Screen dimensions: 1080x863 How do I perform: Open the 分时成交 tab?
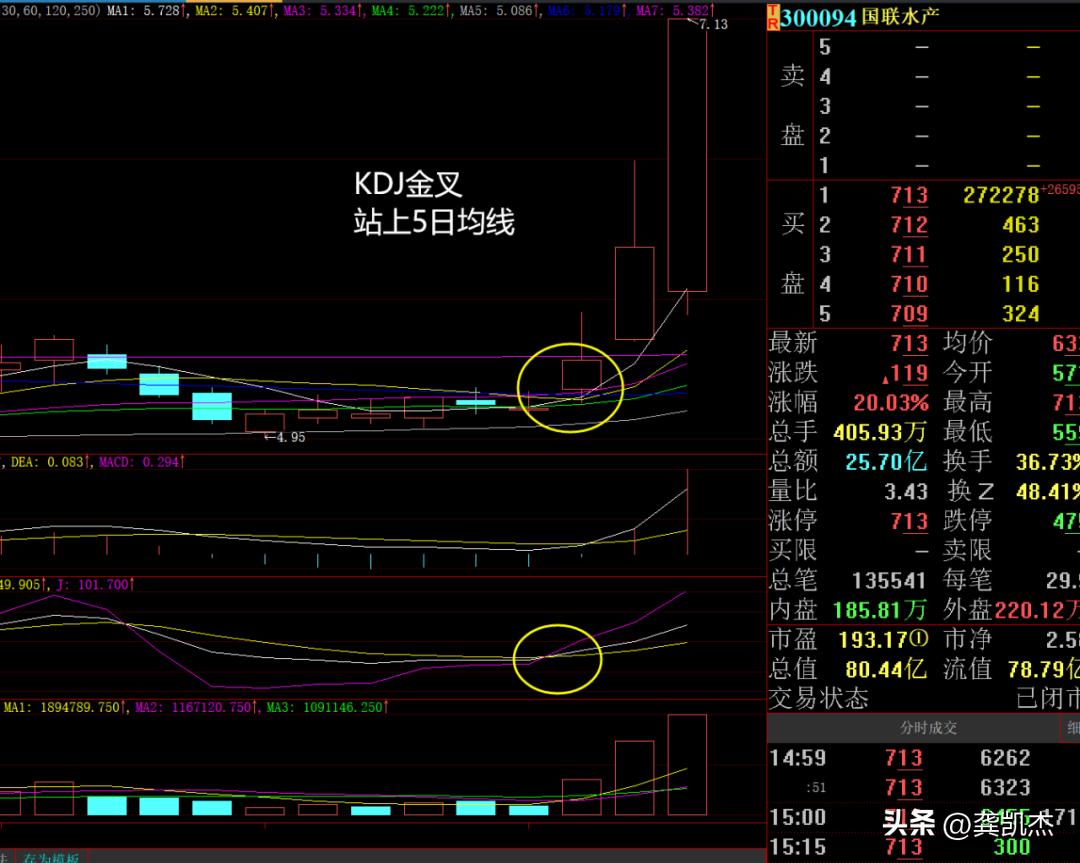click(x=928, y=727)
